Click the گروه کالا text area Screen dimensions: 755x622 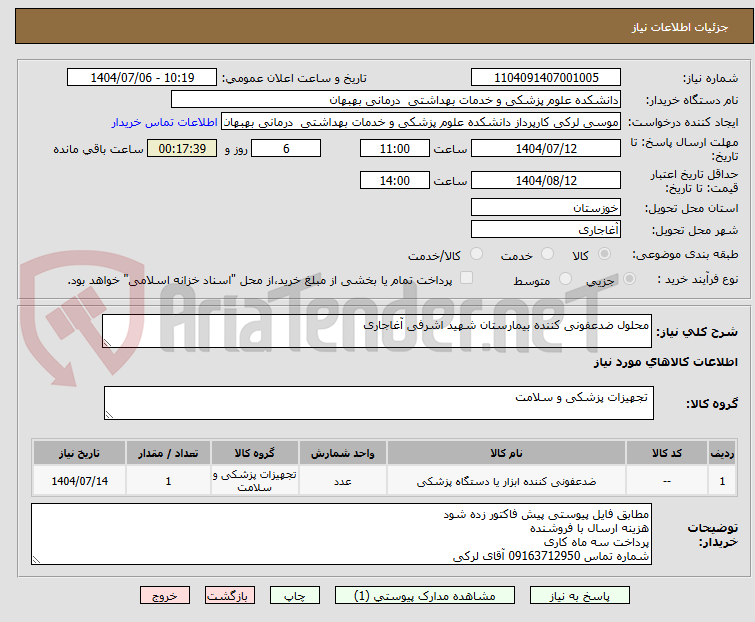pos(378,403)
